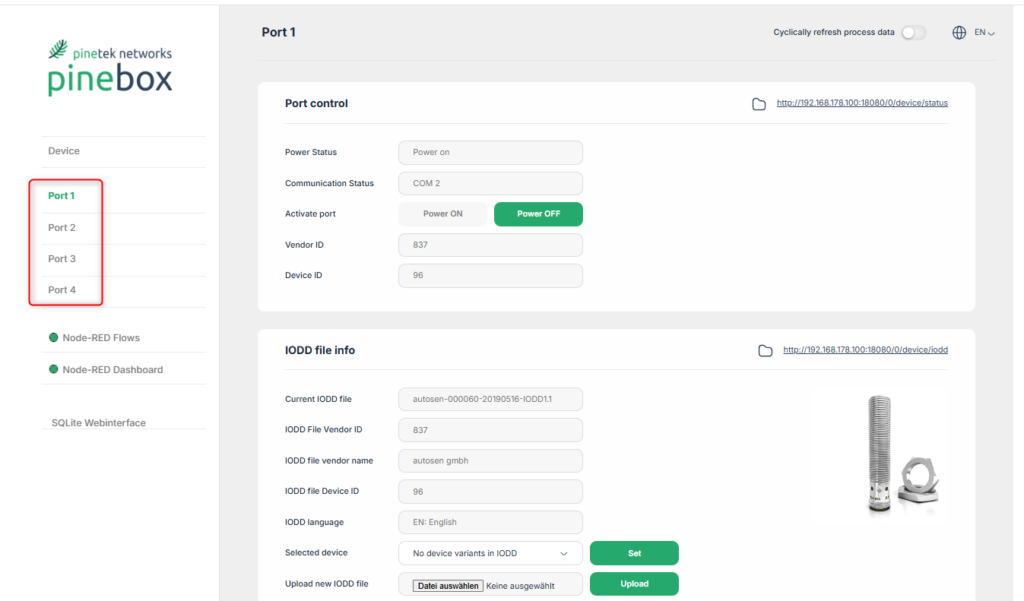Open the device/status URL link
The width and height of the screenshot is (1024, 601).
click(x=862, y=103)
